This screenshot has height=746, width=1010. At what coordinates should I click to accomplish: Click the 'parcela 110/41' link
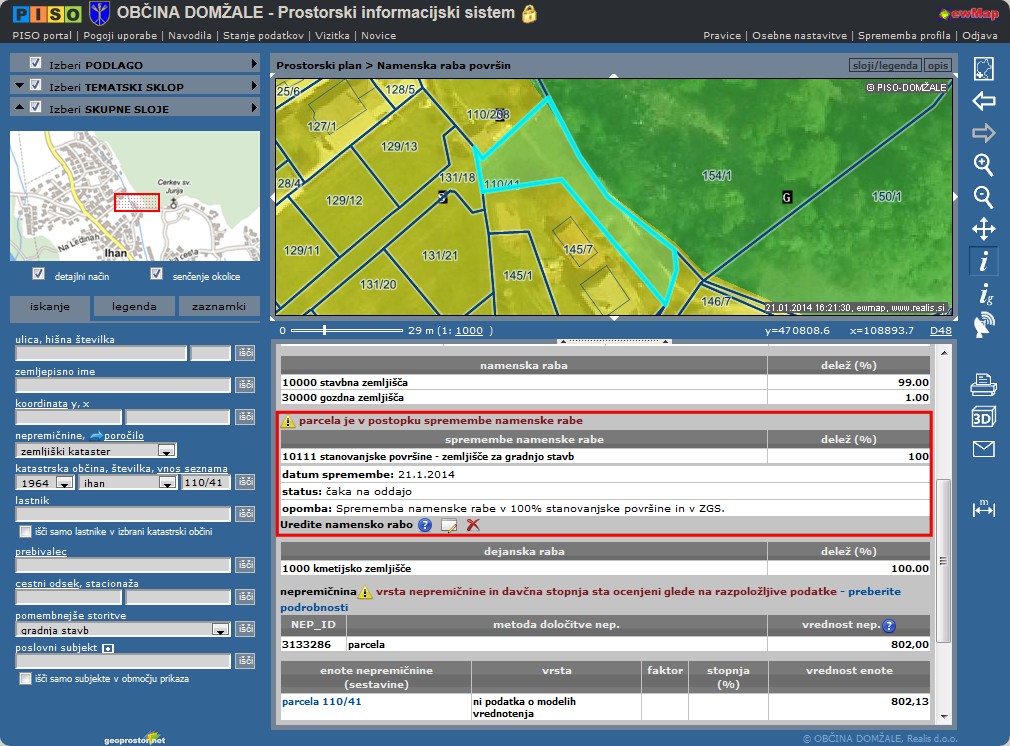(321, 702)
